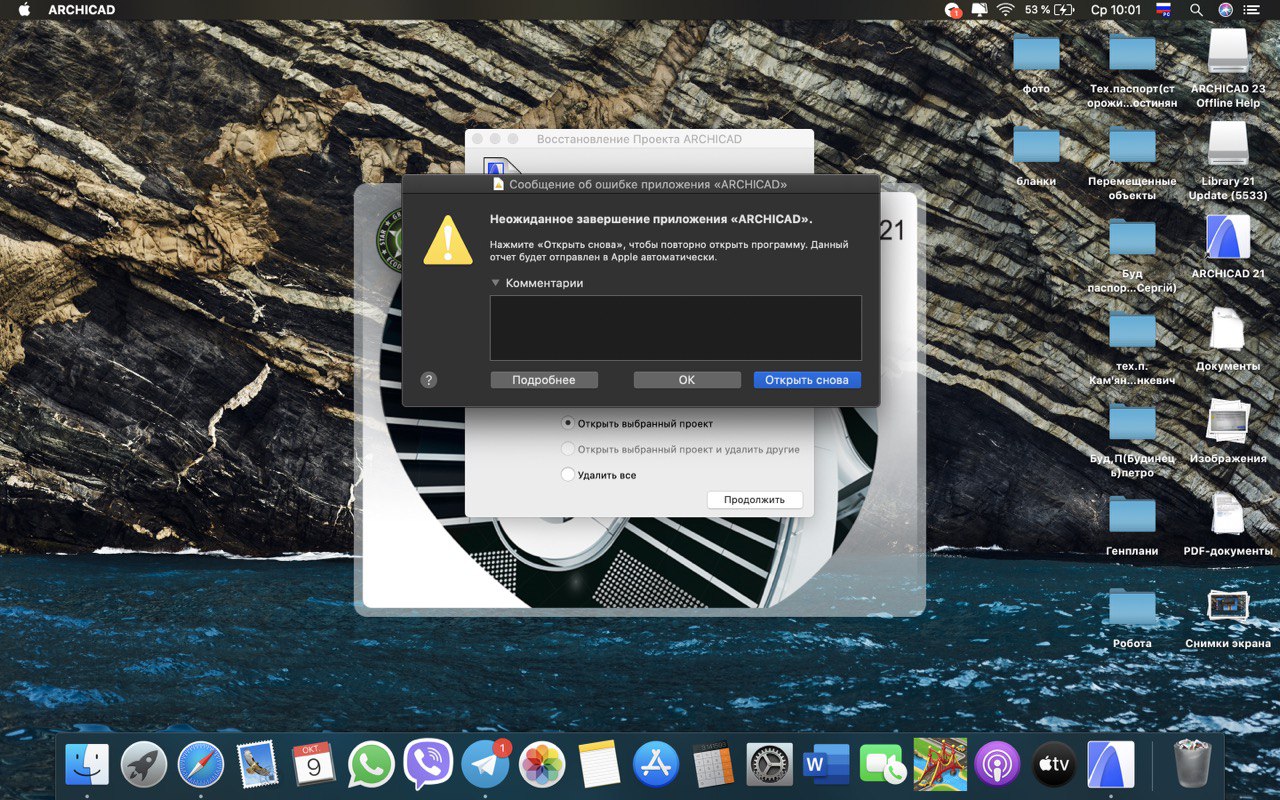Open the Apple menu
Image resolution: width=1280 pixels, height=800 pixels.
point(24,10)
